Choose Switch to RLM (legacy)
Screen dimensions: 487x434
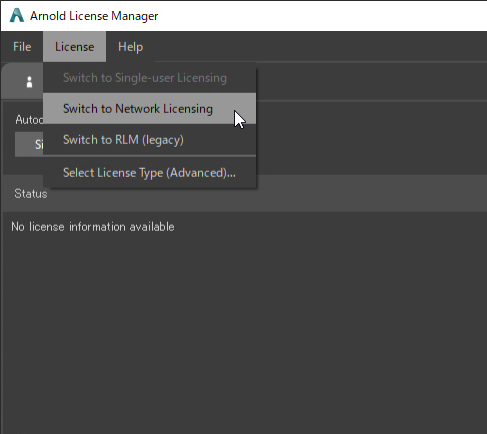tap(149, 140)
